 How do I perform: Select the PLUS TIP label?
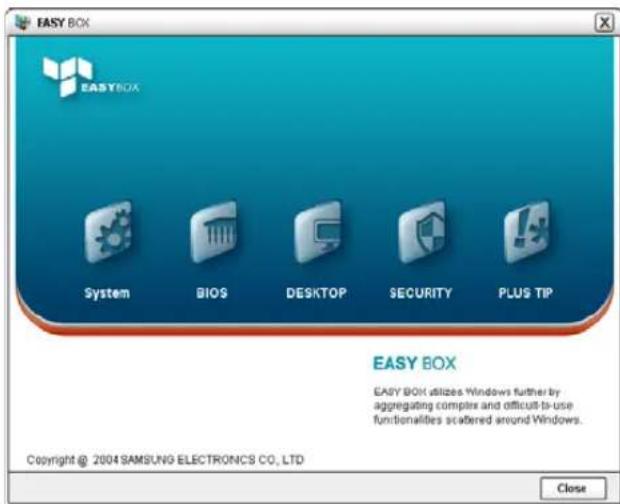tap(525, 293)
